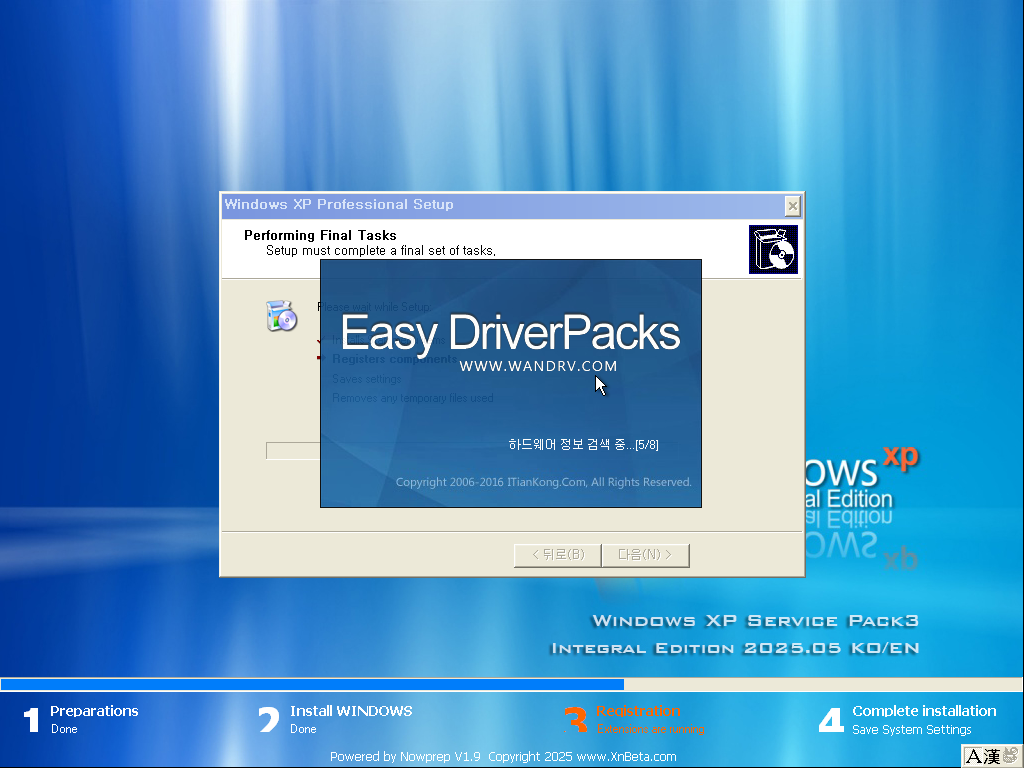Click the WWW.WANDRV.COM link text
1024x768 pixels.
[x=538, y=366]
